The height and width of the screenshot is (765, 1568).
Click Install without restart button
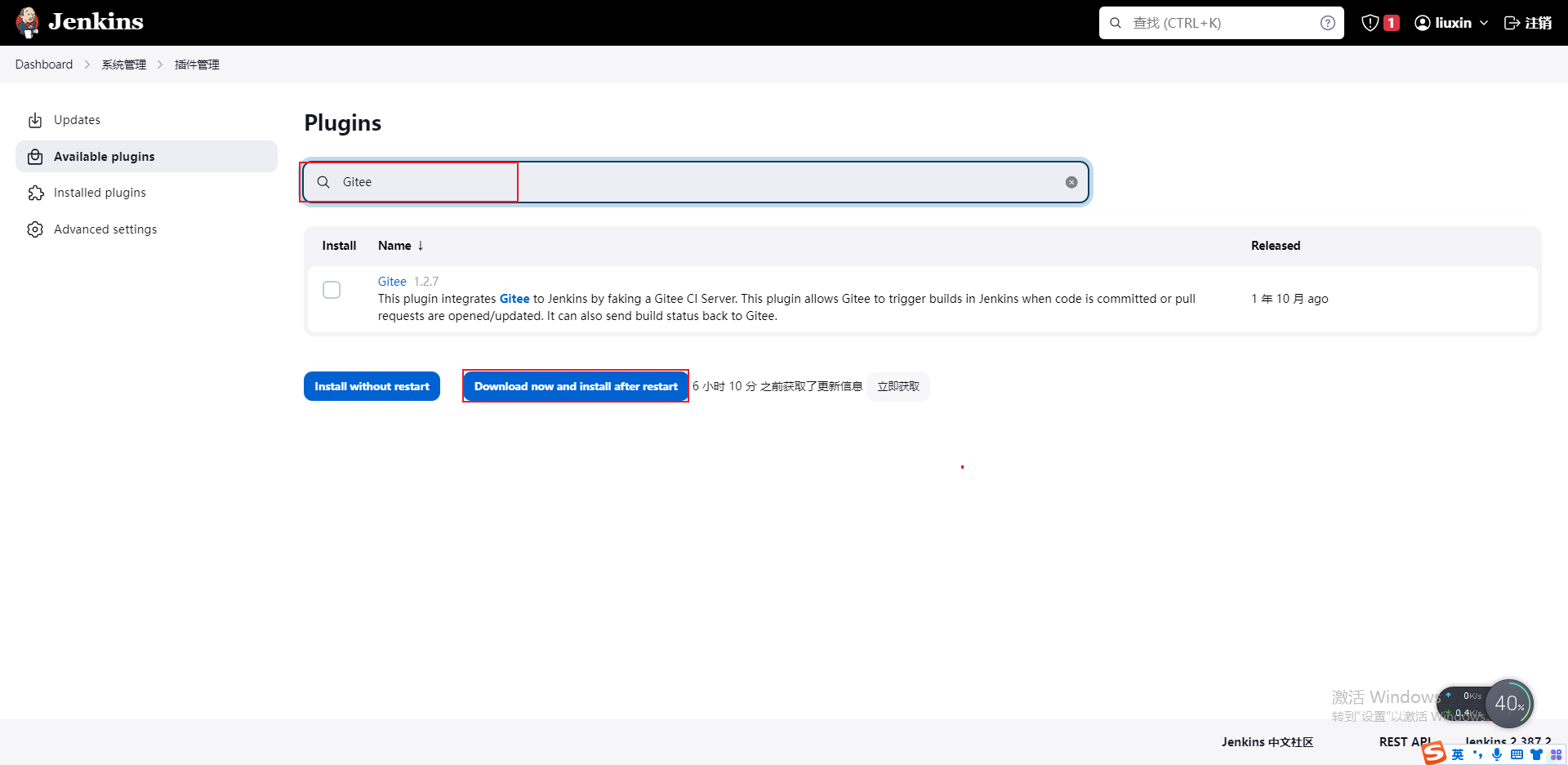(x=372, y=386)
